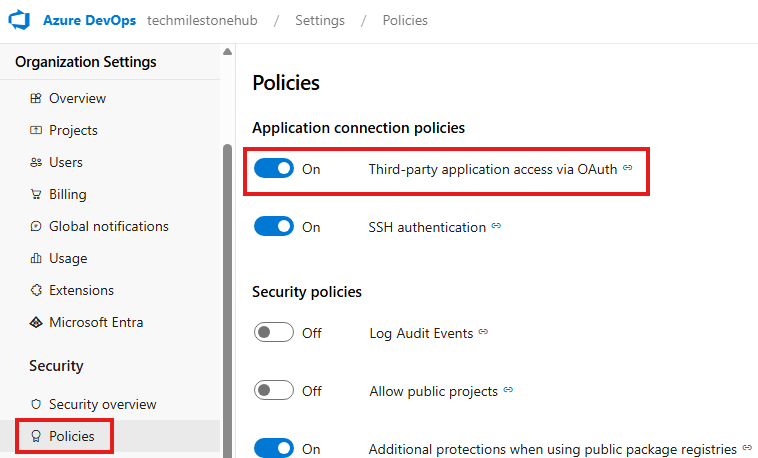This screenshot has width=758, height=458.
Task: Go to the Settings breadcrumb
Action: click(x=320, y=20)
